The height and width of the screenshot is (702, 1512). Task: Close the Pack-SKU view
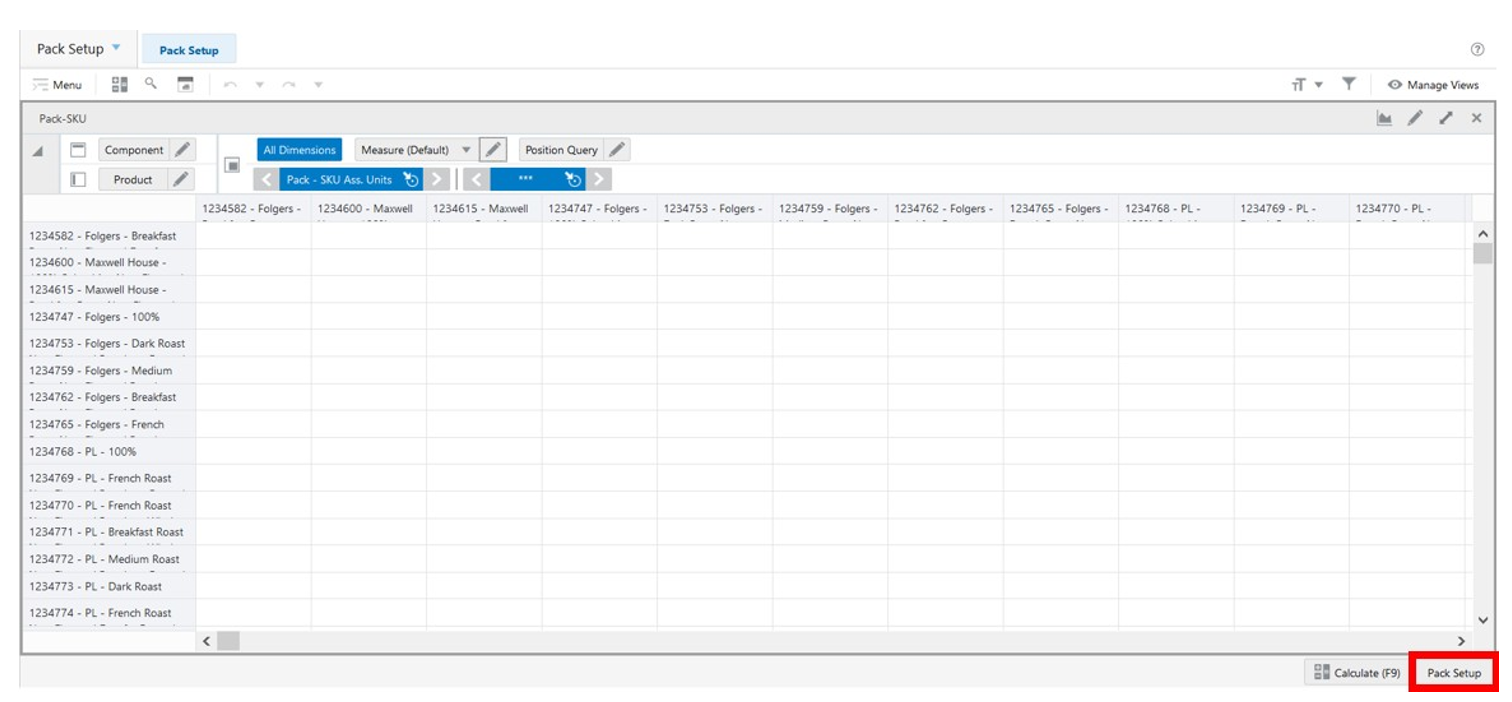tap(1476, 118)
